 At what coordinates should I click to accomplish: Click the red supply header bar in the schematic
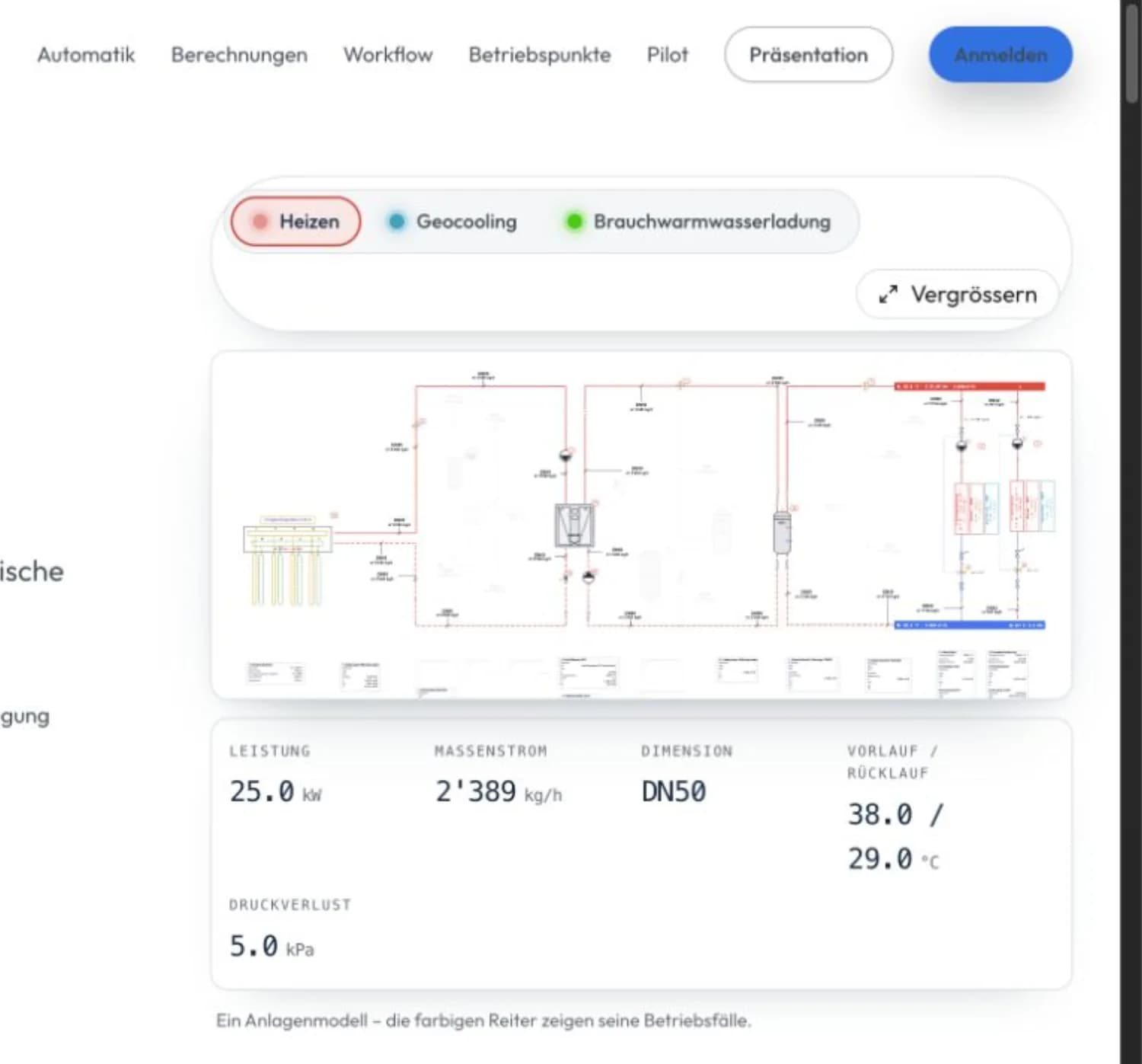click(x=969, y=387)
